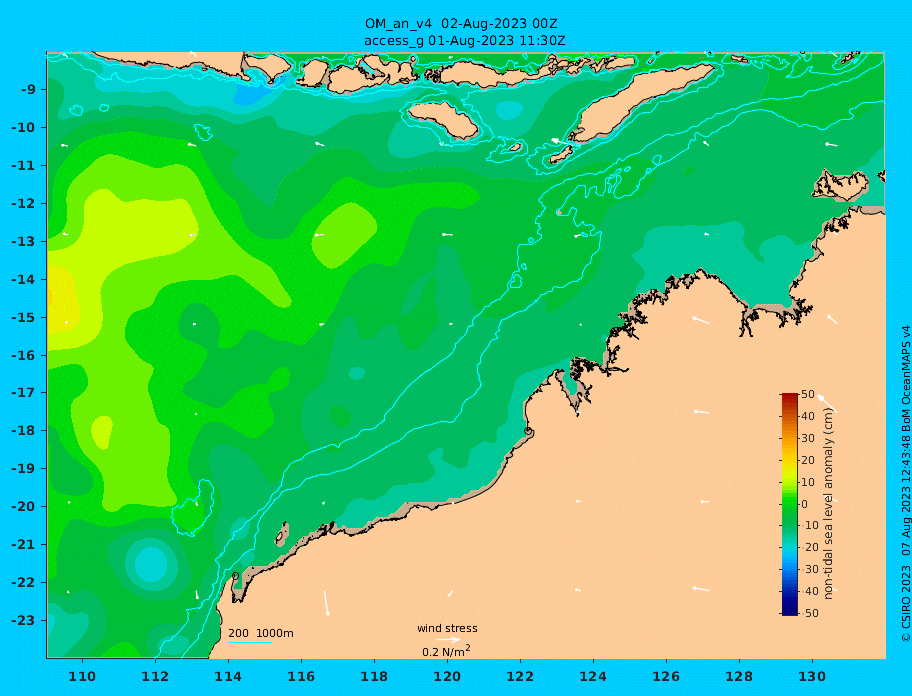Click the colorbar tick label 0
The height and width of the screenshot is (696, 912).
[805, 504]
